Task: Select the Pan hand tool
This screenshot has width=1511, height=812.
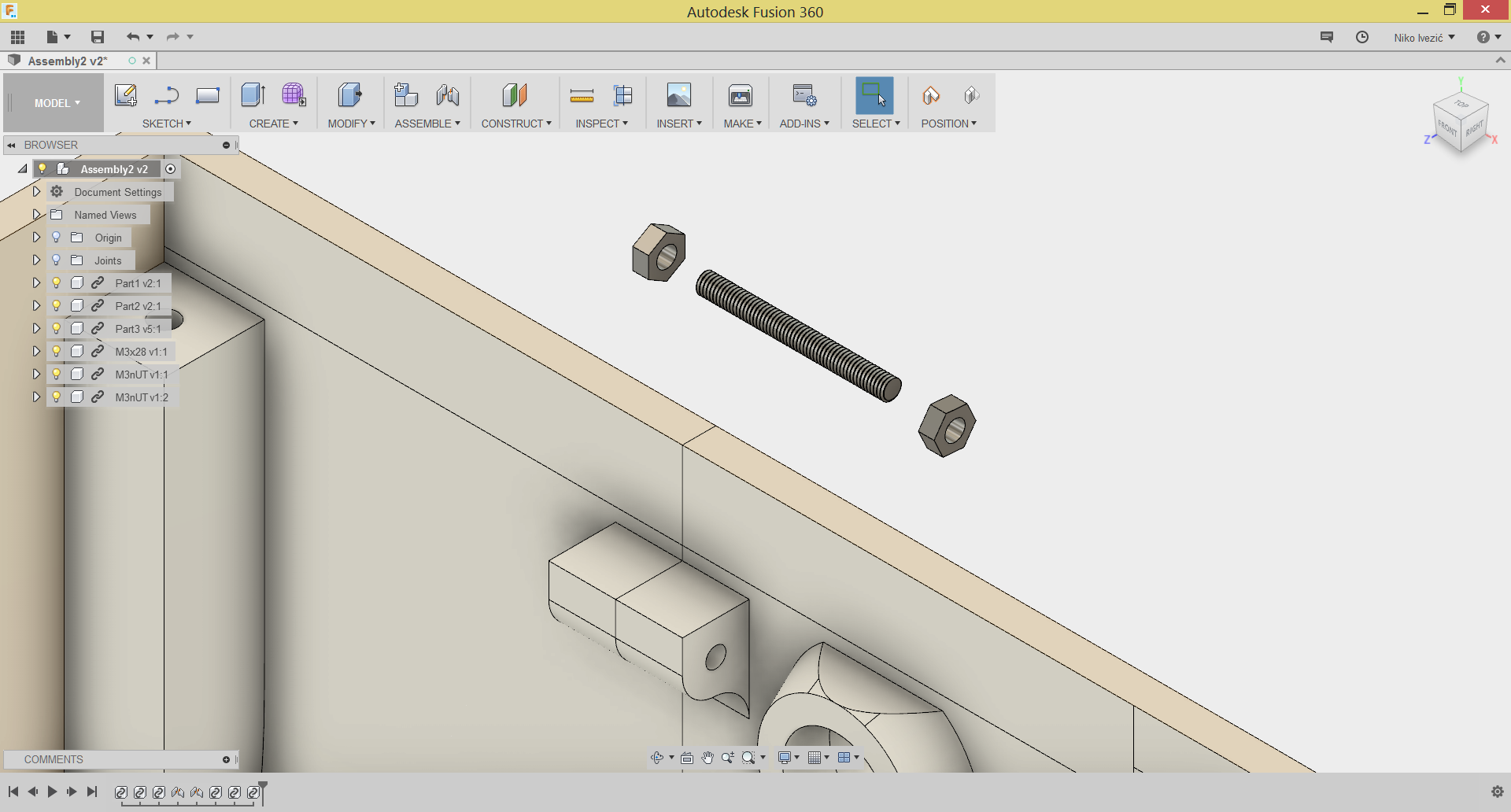Action: tap(707, 758)
